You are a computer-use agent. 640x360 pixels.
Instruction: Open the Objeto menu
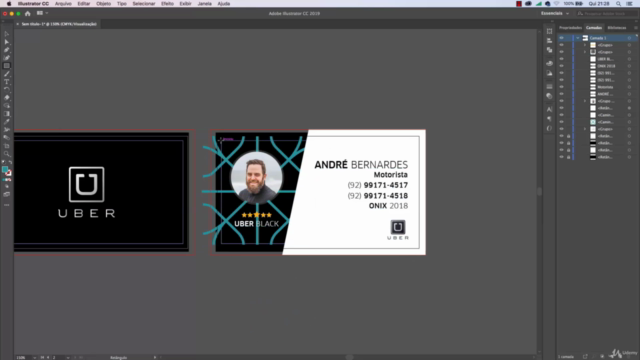pyautogui.click(x=103, y=4)
